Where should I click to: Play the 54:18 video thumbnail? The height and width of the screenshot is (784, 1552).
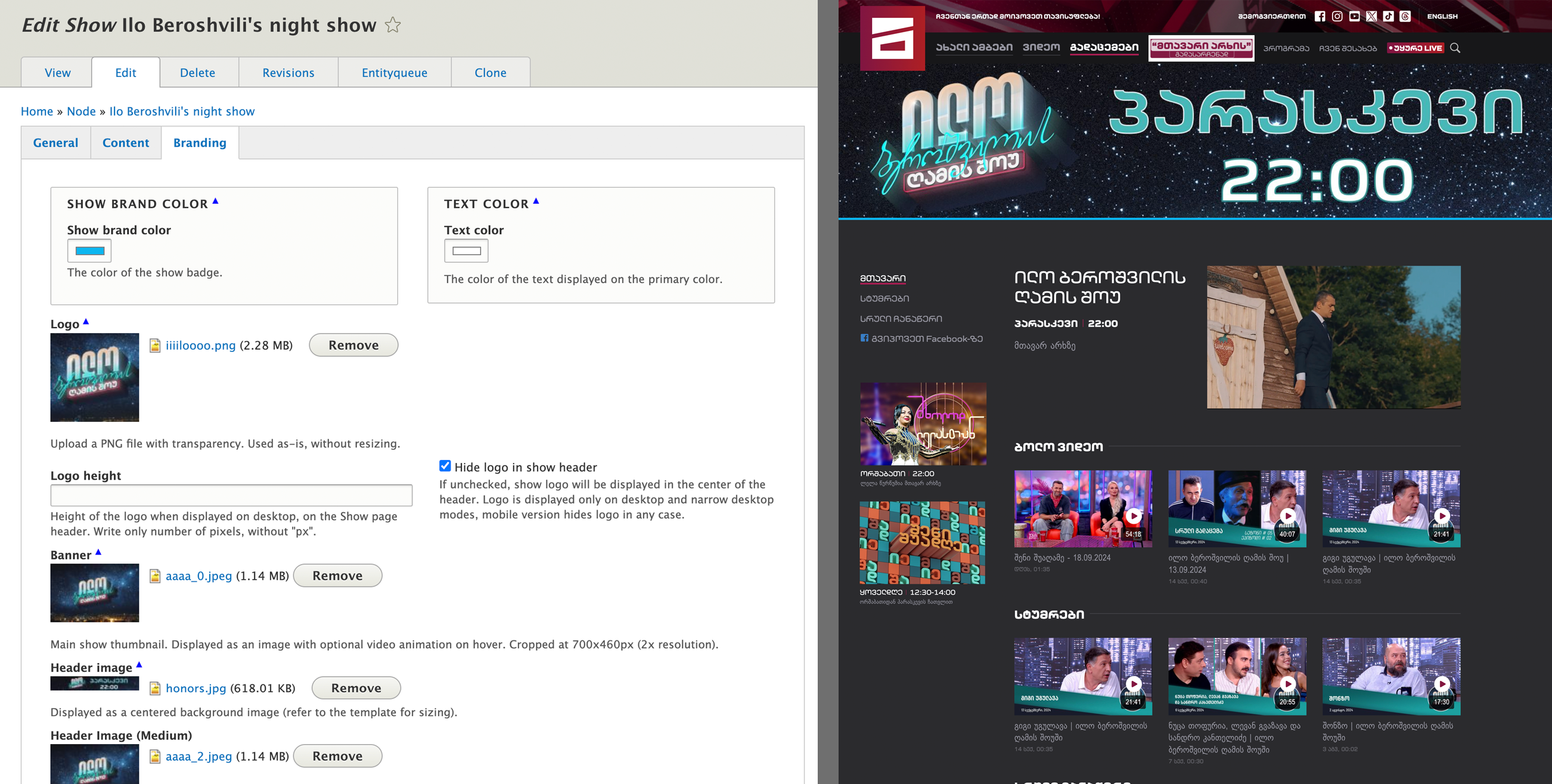coord(1083,509)
